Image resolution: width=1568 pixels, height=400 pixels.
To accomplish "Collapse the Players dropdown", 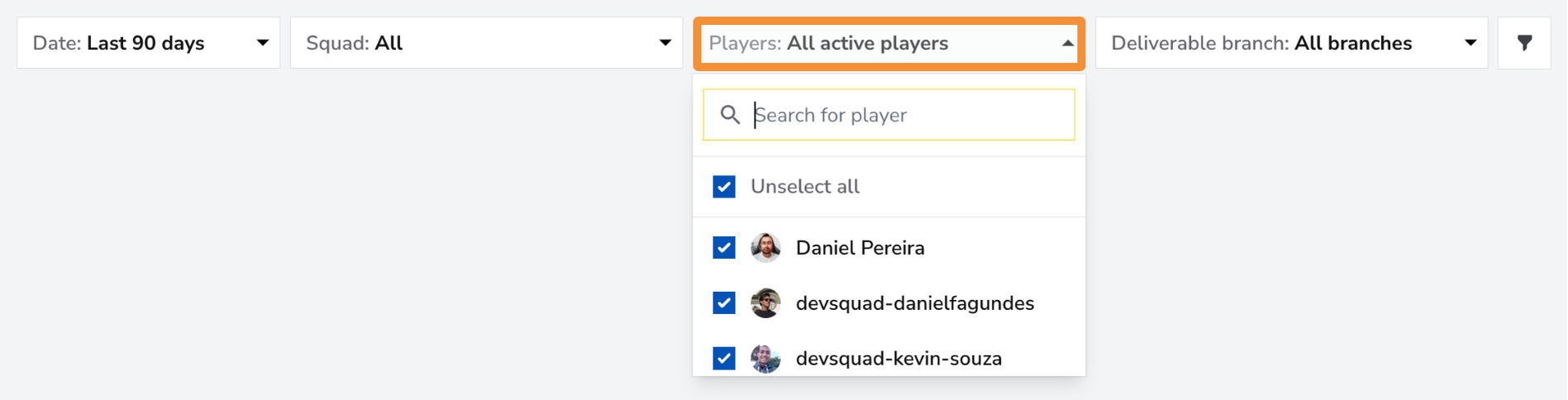I will pos(889,43).
